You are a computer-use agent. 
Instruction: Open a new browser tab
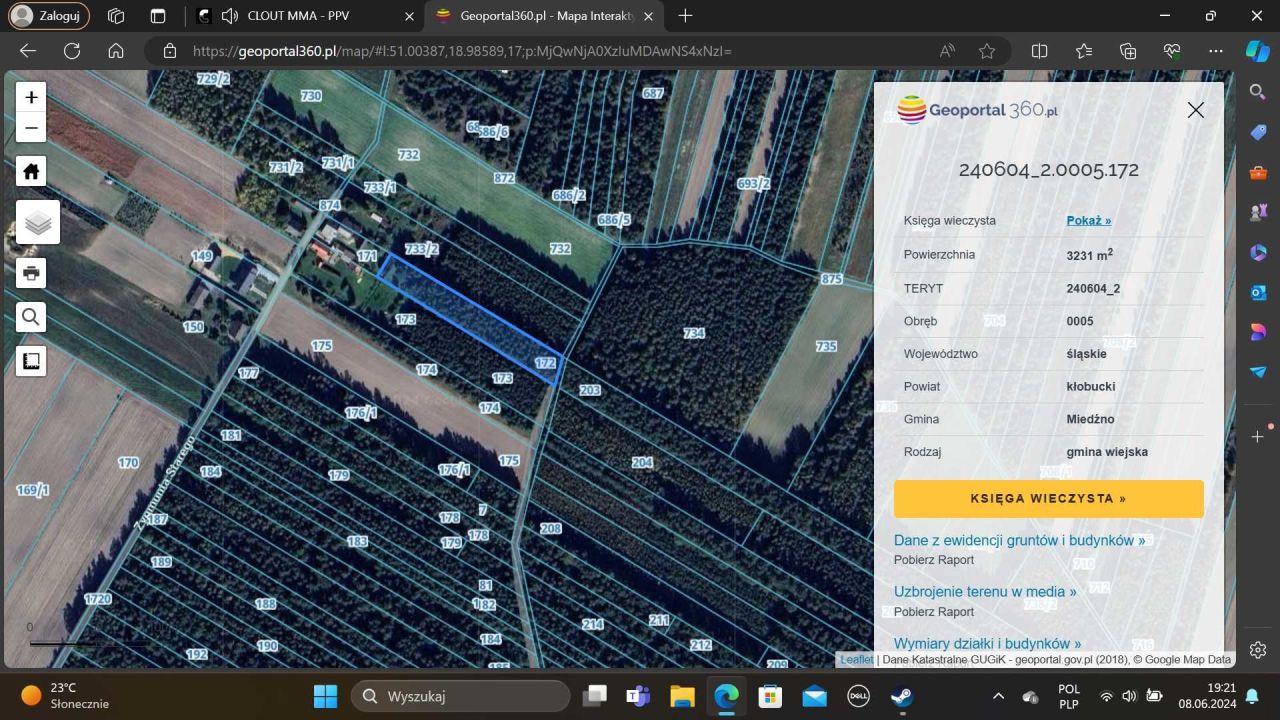click(x=685, y=16)
